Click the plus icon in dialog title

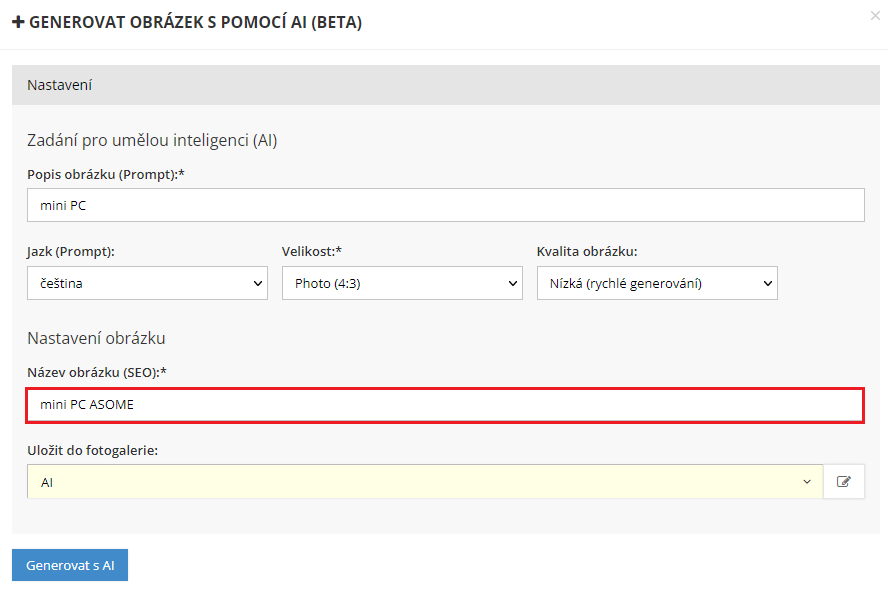point(18,22)
